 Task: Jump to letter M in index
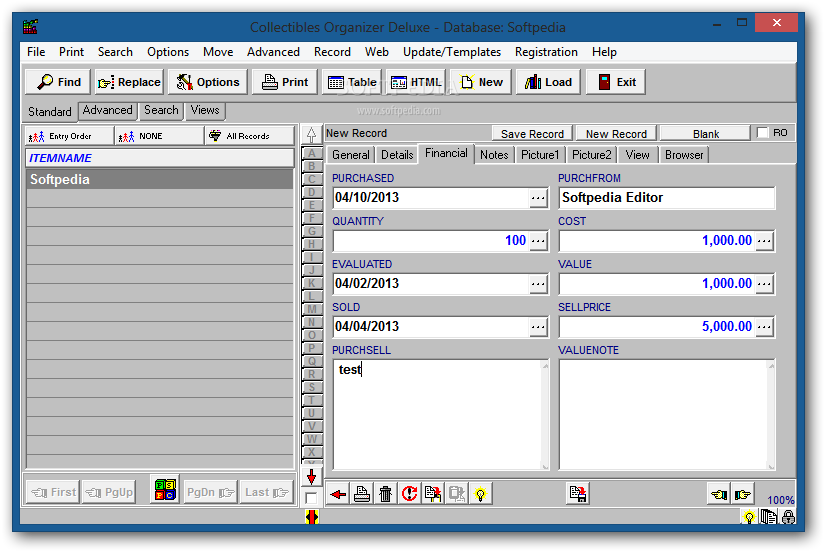click(312, 309)
